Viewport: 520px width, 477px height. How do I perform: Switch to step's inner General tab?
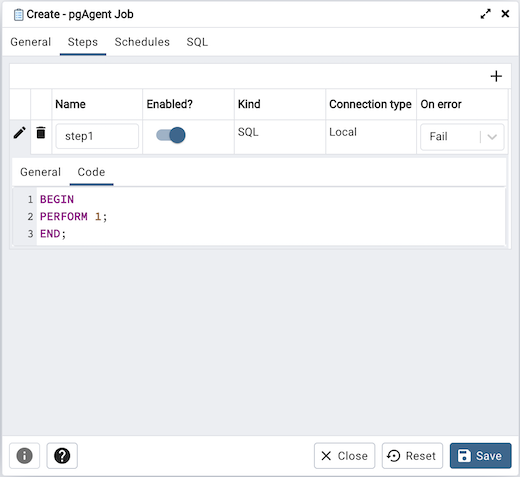40,172
